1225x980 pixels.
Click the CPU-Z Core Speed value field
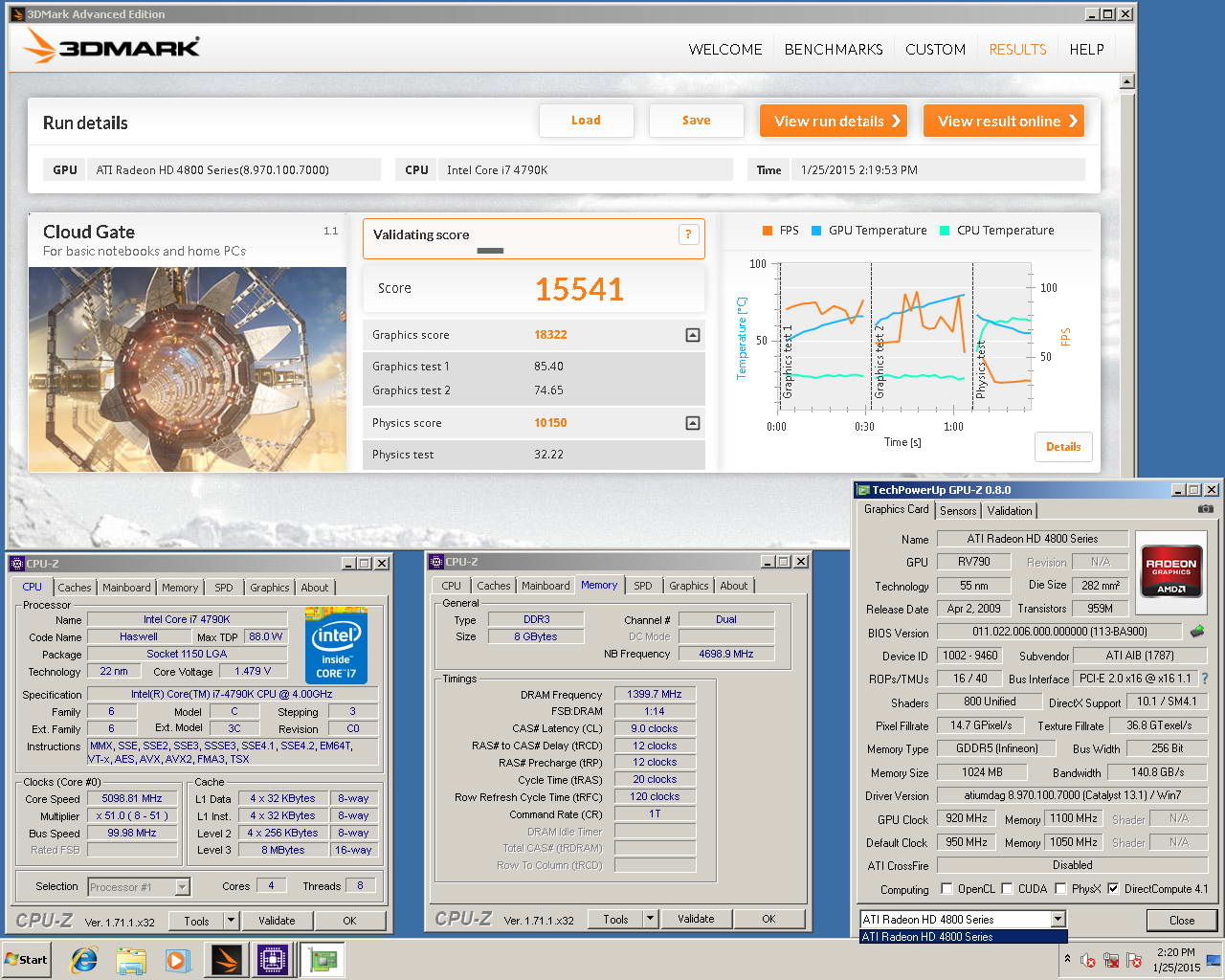coord(132,799)
